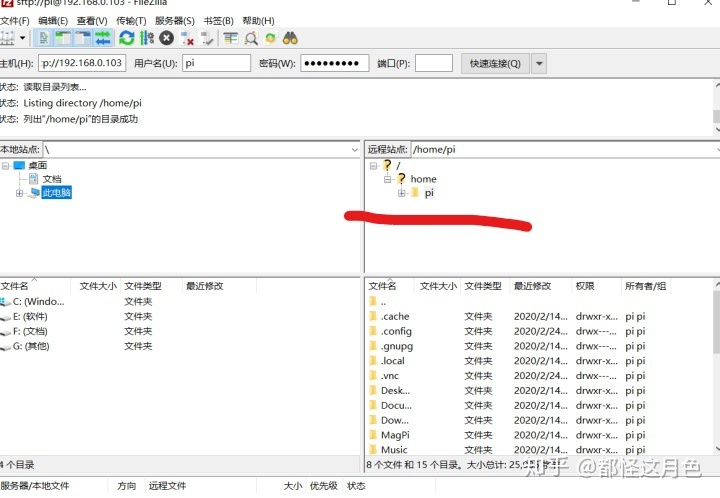Open the 查看(V) menu
The width and height of the screenshot is (720, 498).
pyautogui.click(x=92, y=21)
